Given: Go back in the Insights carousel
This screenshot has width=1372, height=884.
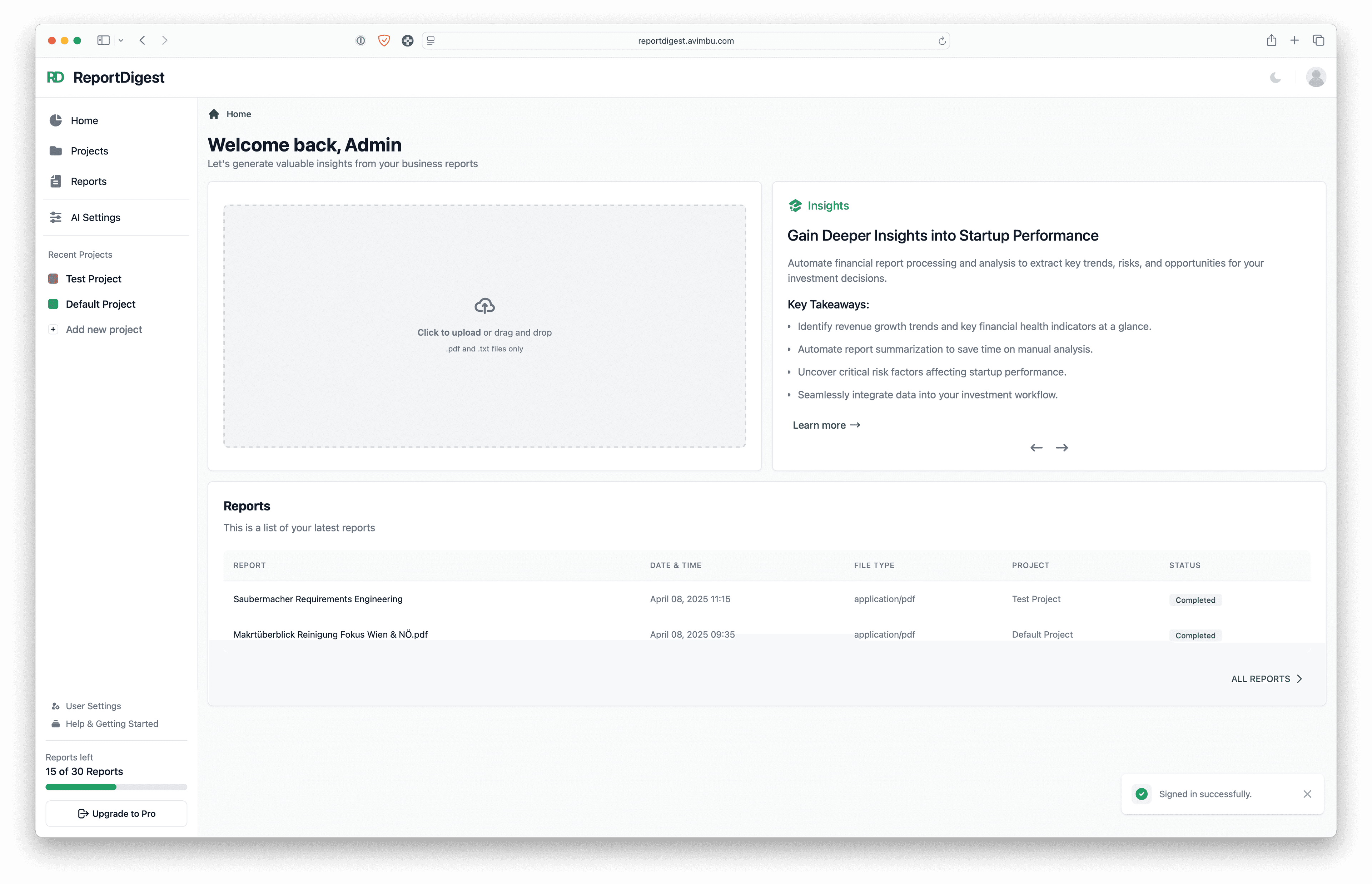Looking at the screenshot, I should click(x=1036, y=447).
